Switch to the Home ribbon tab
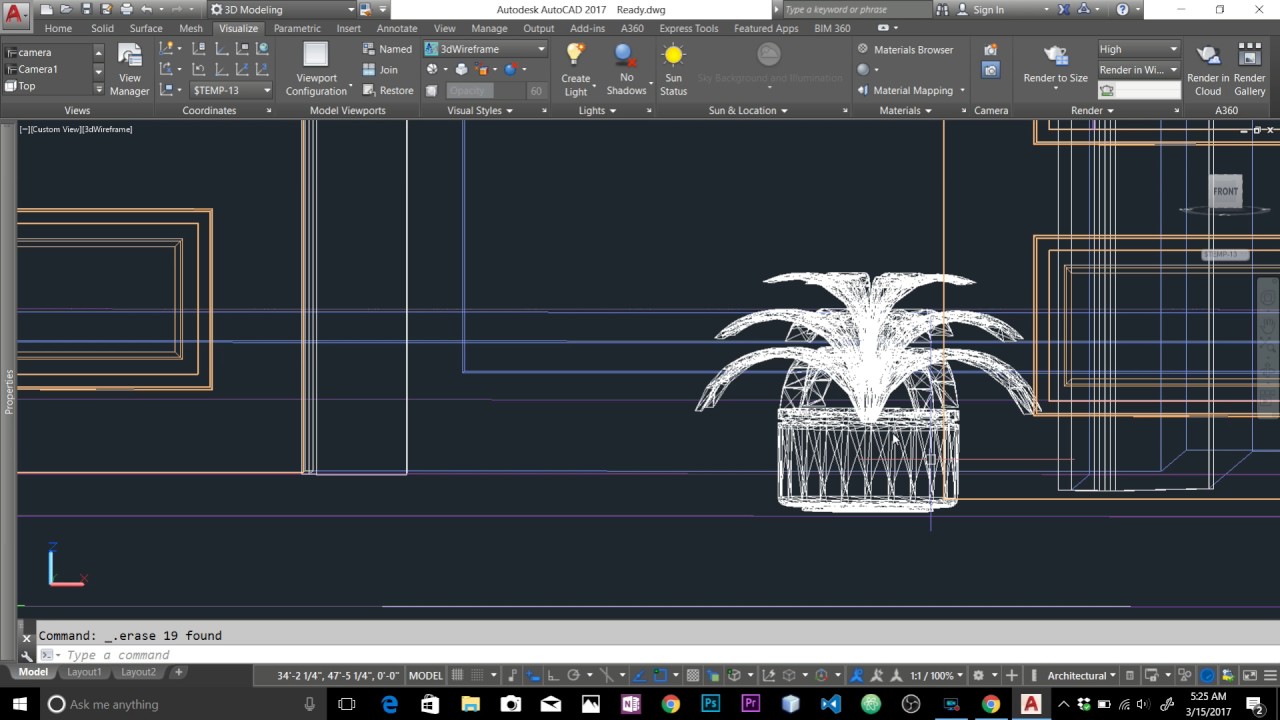Screen dimensions: 1280x720 pos(58,28)
